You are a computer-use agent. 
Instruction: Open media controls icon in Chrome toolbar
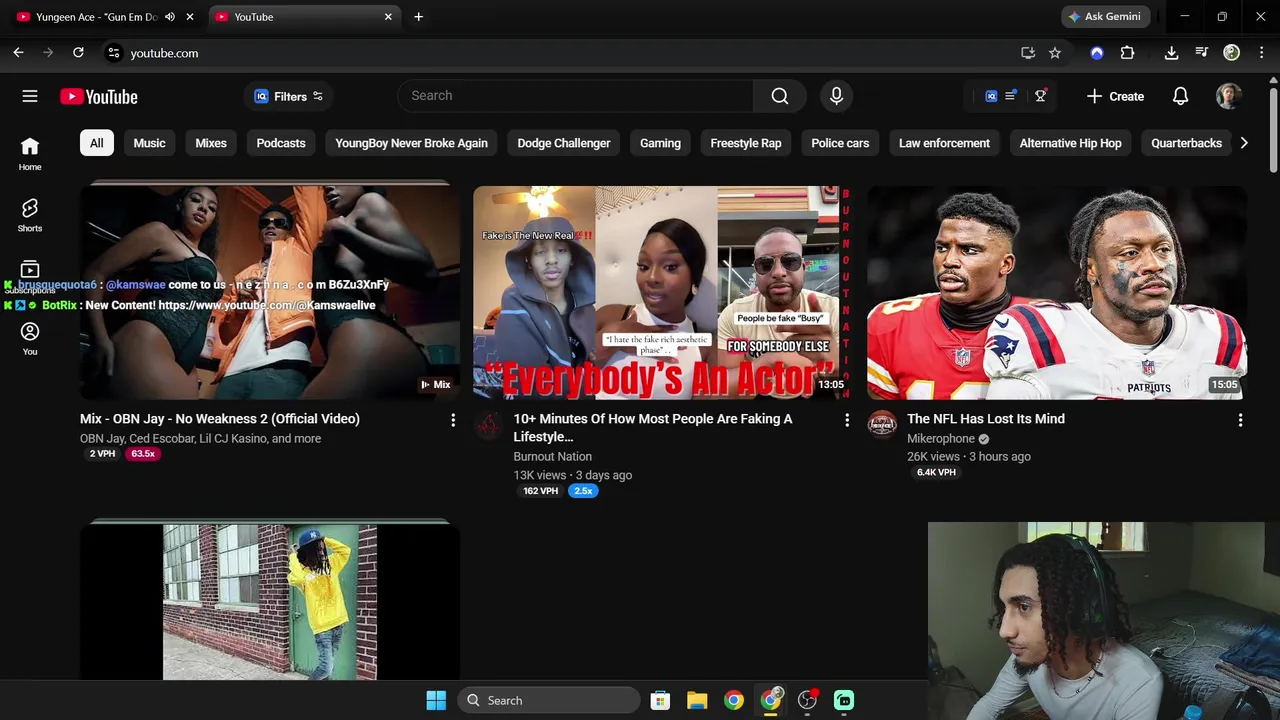tap(1202, 53)
